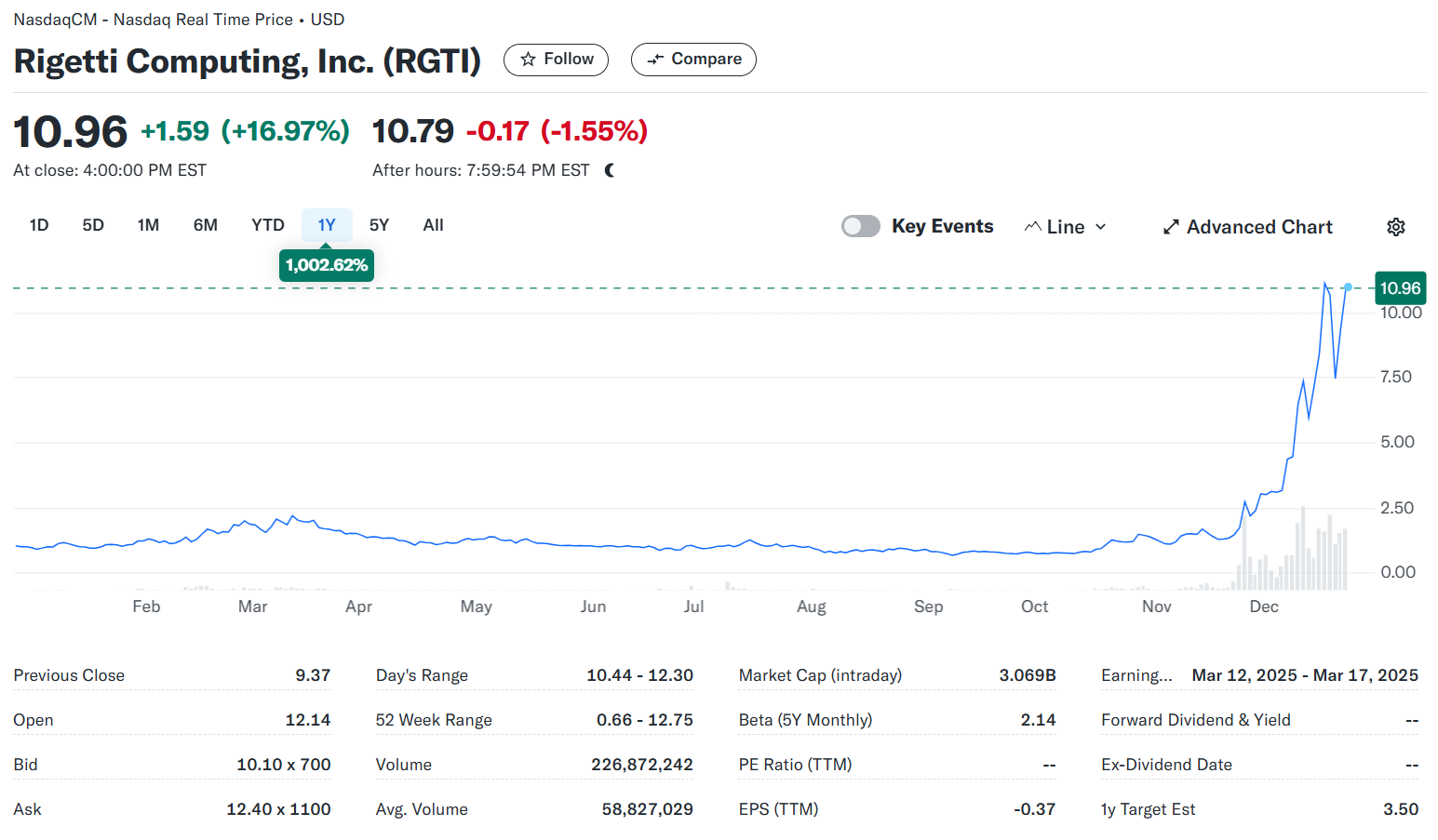Click the 52 Week Range value 0.66 - 12.75
Screen dimensions: 1438x840
645,720
